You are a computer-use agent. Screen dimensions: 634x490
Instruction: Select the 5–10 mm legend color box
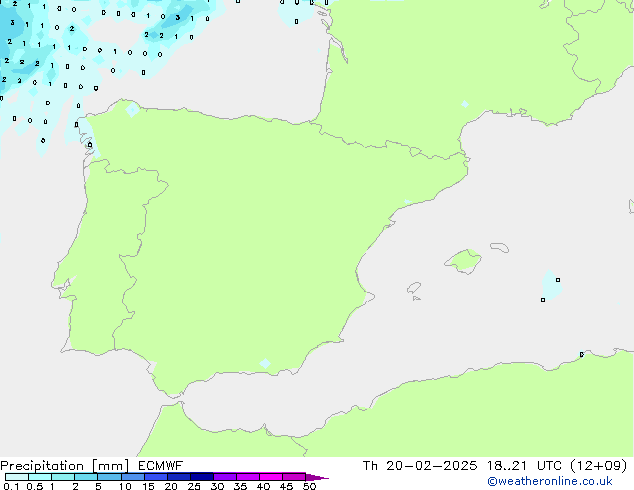(109, 477)
